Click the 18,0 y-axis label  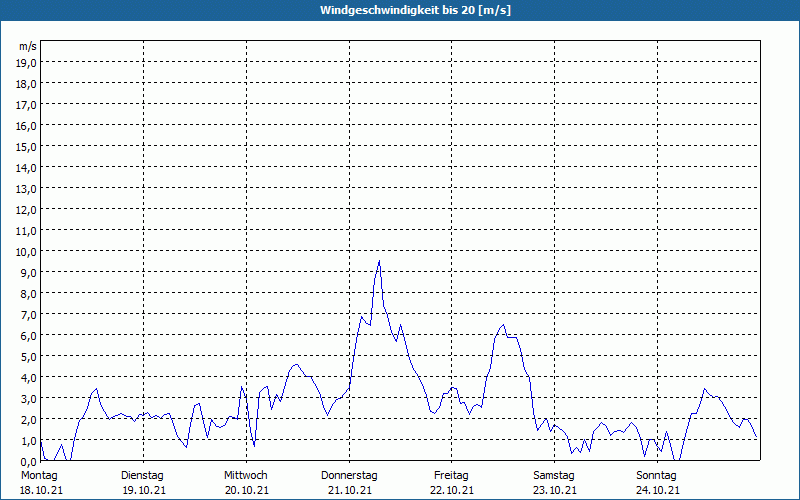[26, 84]
